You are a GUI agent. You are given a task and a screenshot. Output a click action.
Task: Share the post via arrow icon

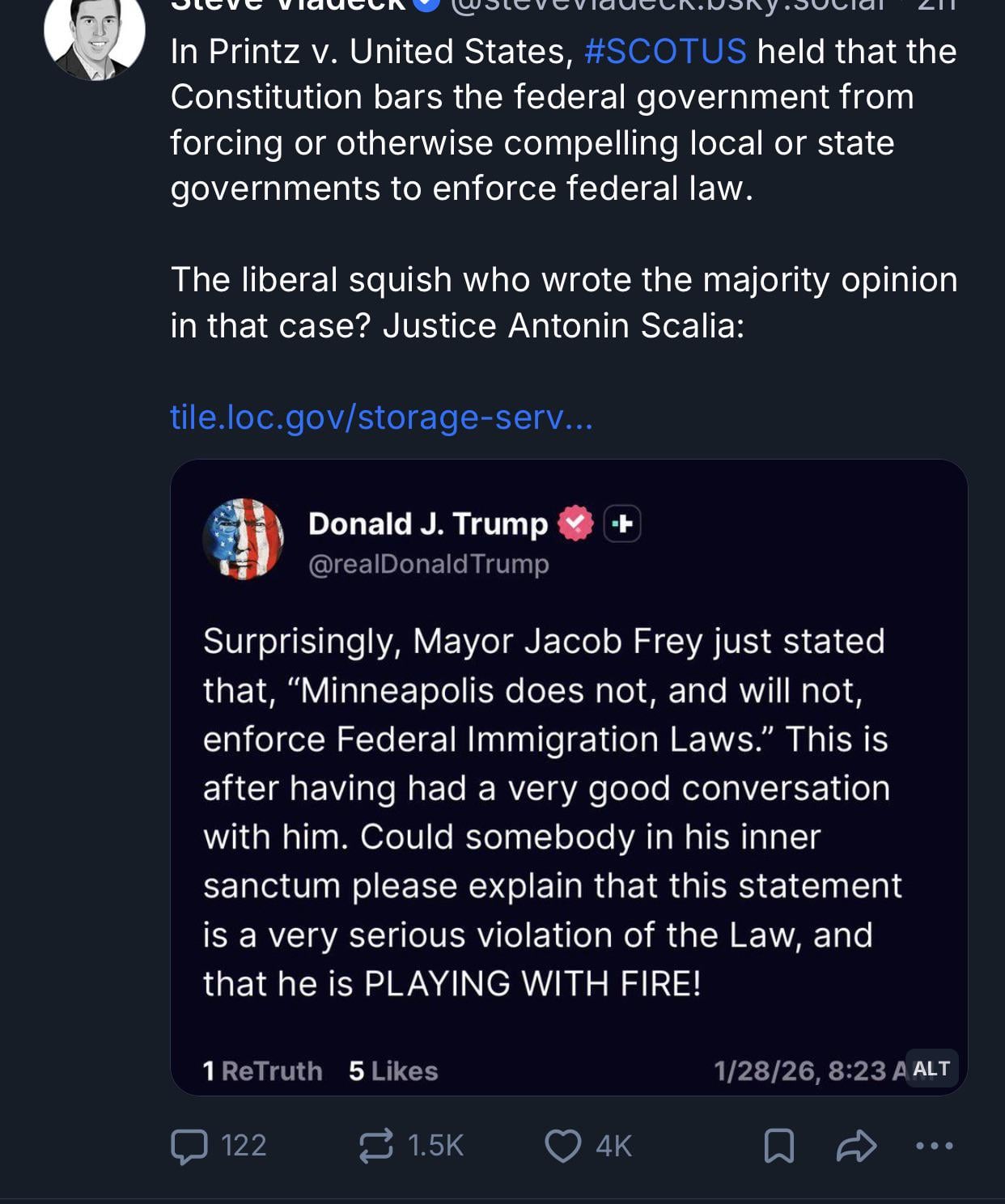[x=856, y=1146]
